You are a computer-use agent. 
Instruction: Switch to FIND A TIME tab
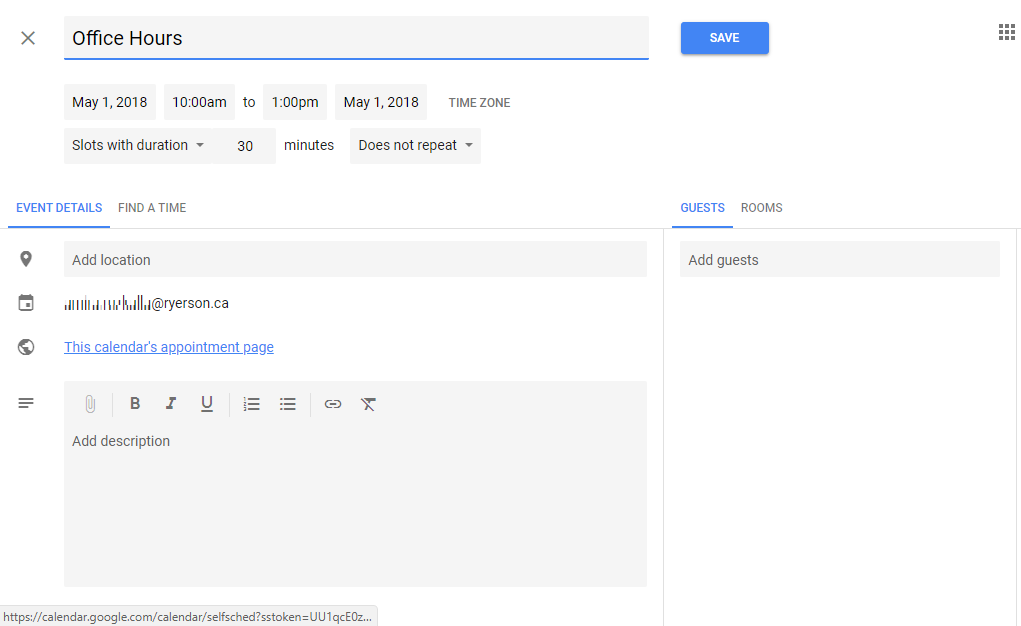click(x=152, y=208)
